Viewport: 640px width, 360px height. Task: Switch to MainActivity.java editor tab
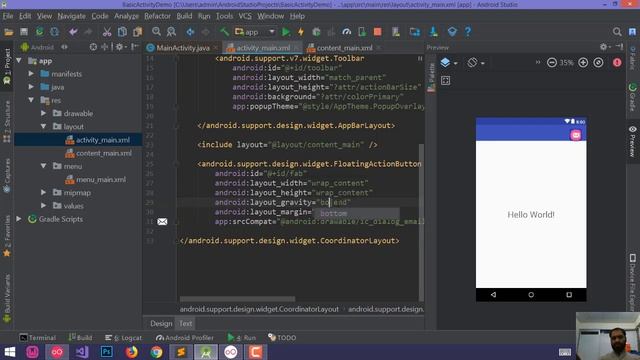183,48
